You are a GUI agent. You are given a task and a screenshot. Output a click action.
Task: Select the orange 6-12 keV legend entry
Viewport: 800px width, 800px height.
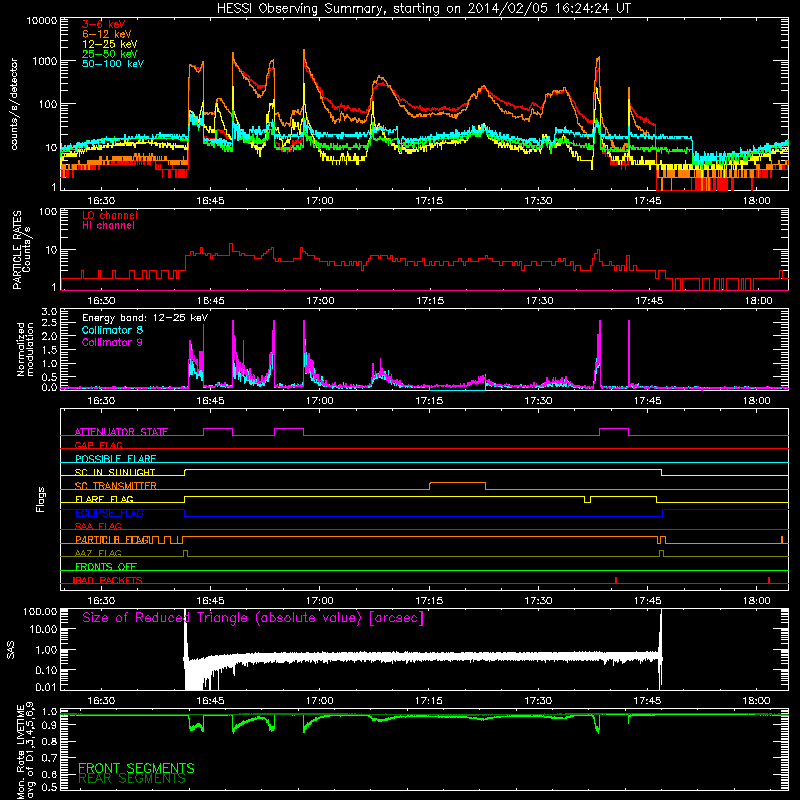(107, 34)
